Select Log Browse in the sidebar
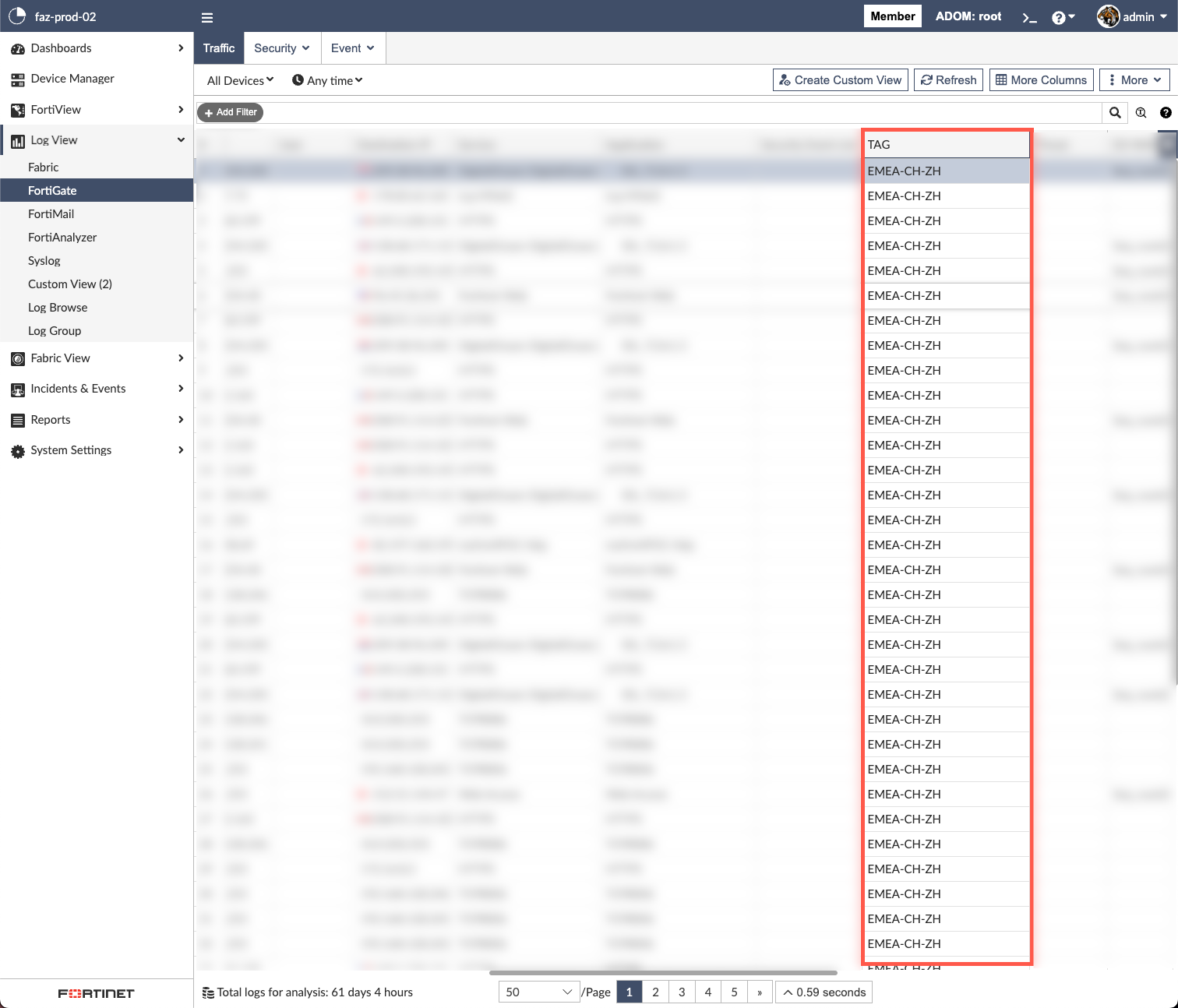The height and width of the screenshot is (1008, 1178). [x=58, y=308]
